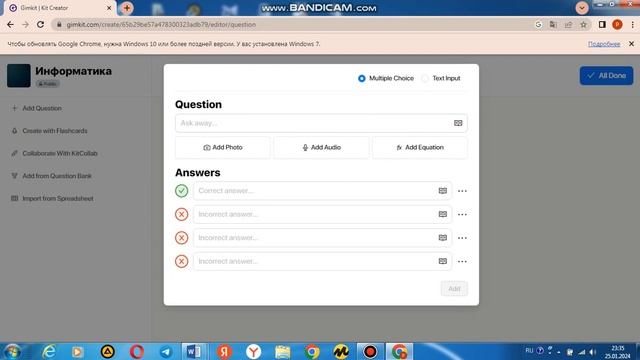Open image icon in correct answer row
The height and width of the screenshot is (360, 640).
click(442, 191)
